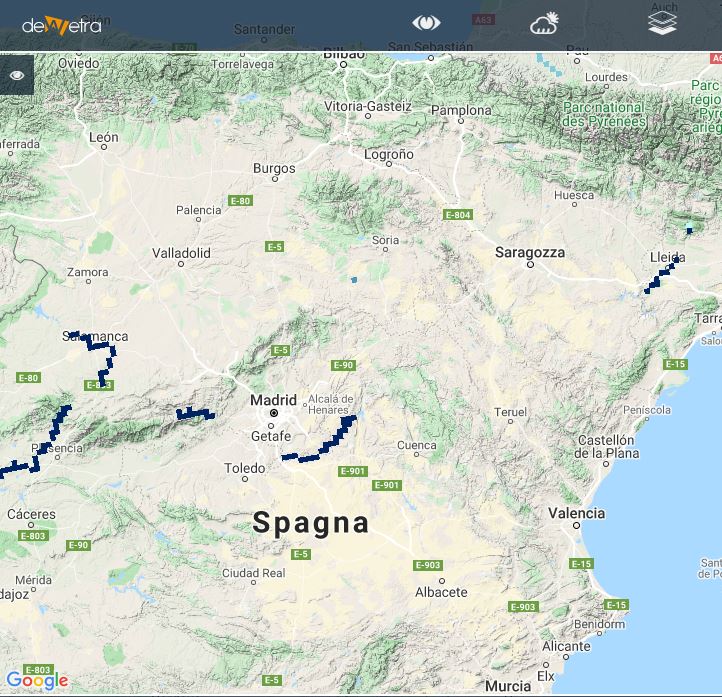This screenshot has width=722, height=697.
Task: Click the Torrelavega town label
Action: (x=242, y=64)
